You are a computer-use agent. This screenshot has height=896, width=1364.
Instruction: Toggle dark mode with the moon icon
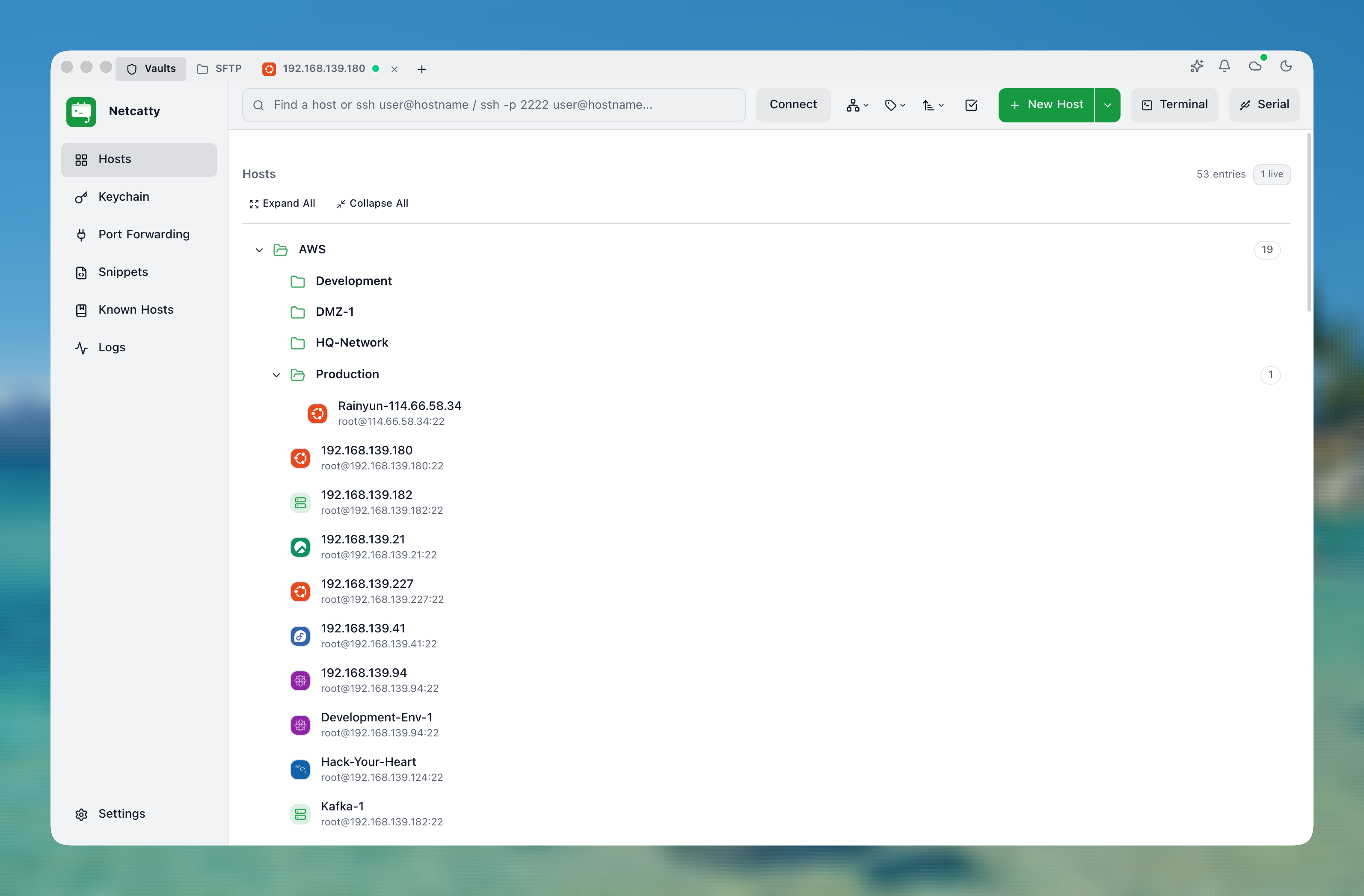pyautogui.click(x=1286, y=66)
